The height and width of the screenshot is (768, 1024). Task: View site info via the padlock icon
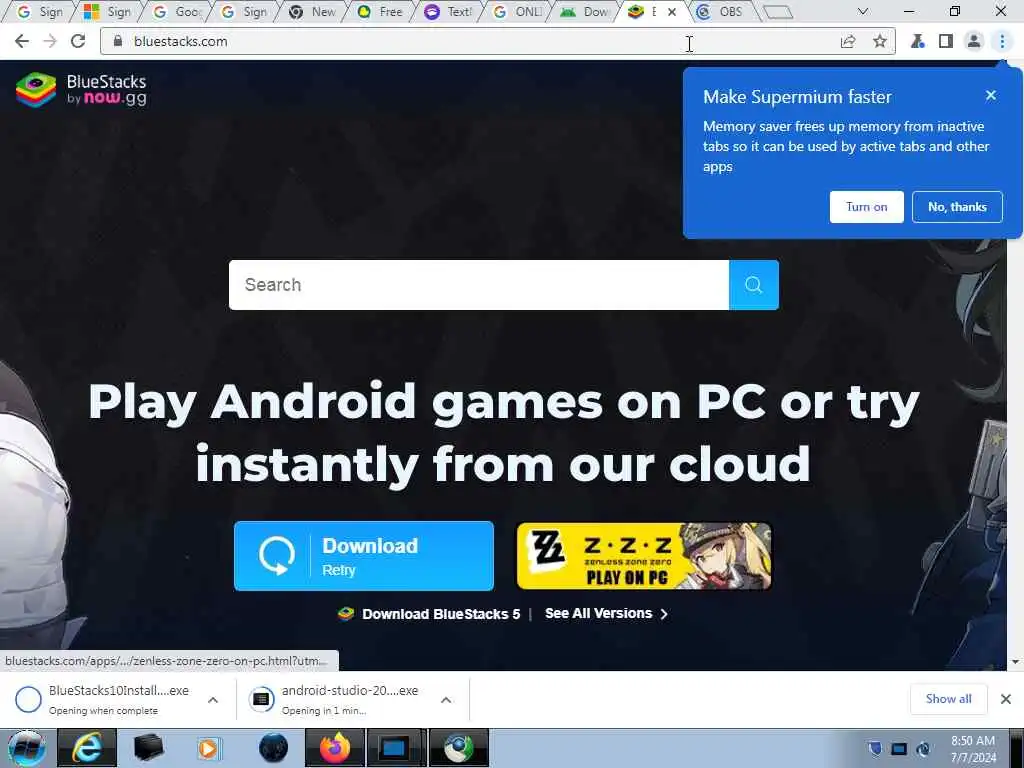pyautogui.click(x=118, y=41)
